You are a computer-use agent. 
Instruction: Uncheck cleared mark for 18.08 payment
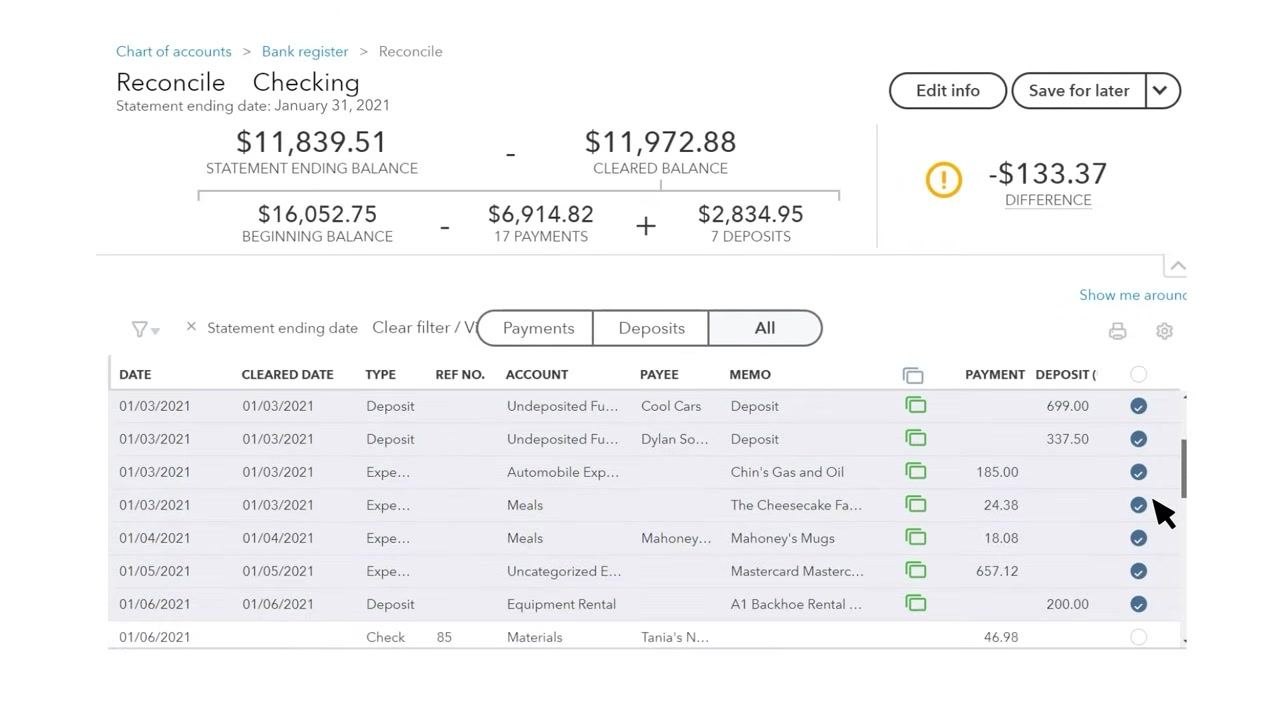tap(1138, 538)
